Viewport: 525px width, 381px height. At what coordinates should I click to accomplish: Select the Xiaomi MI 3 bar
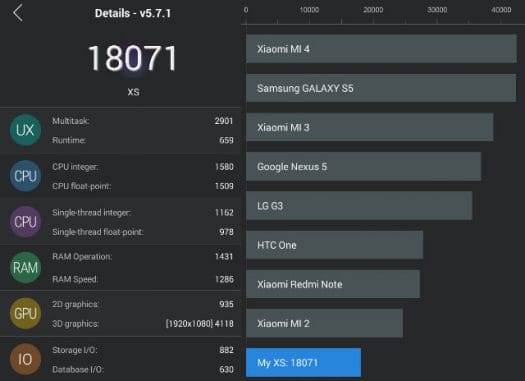point(370,127)
